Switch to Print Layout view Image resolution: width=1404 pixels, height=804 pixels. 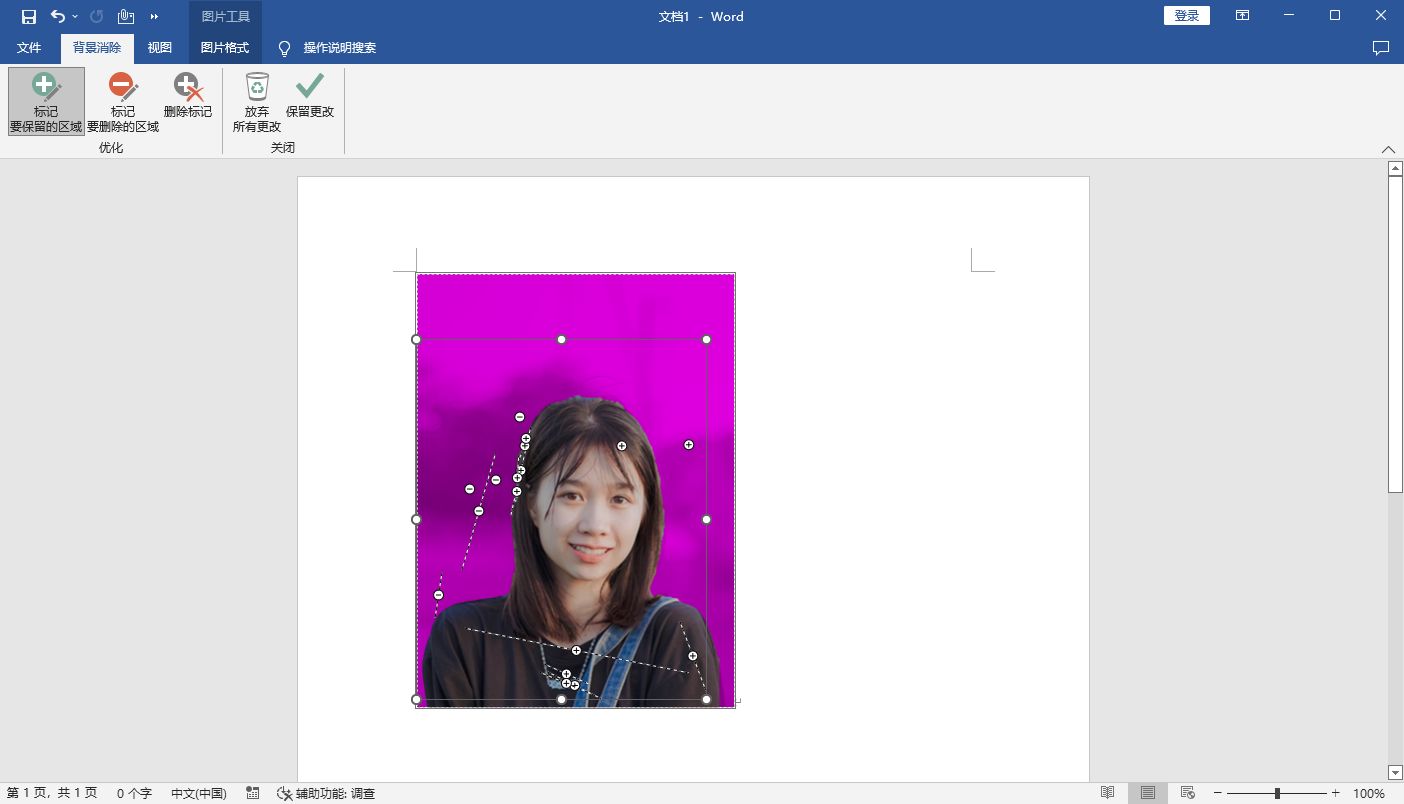point(1148,793)
